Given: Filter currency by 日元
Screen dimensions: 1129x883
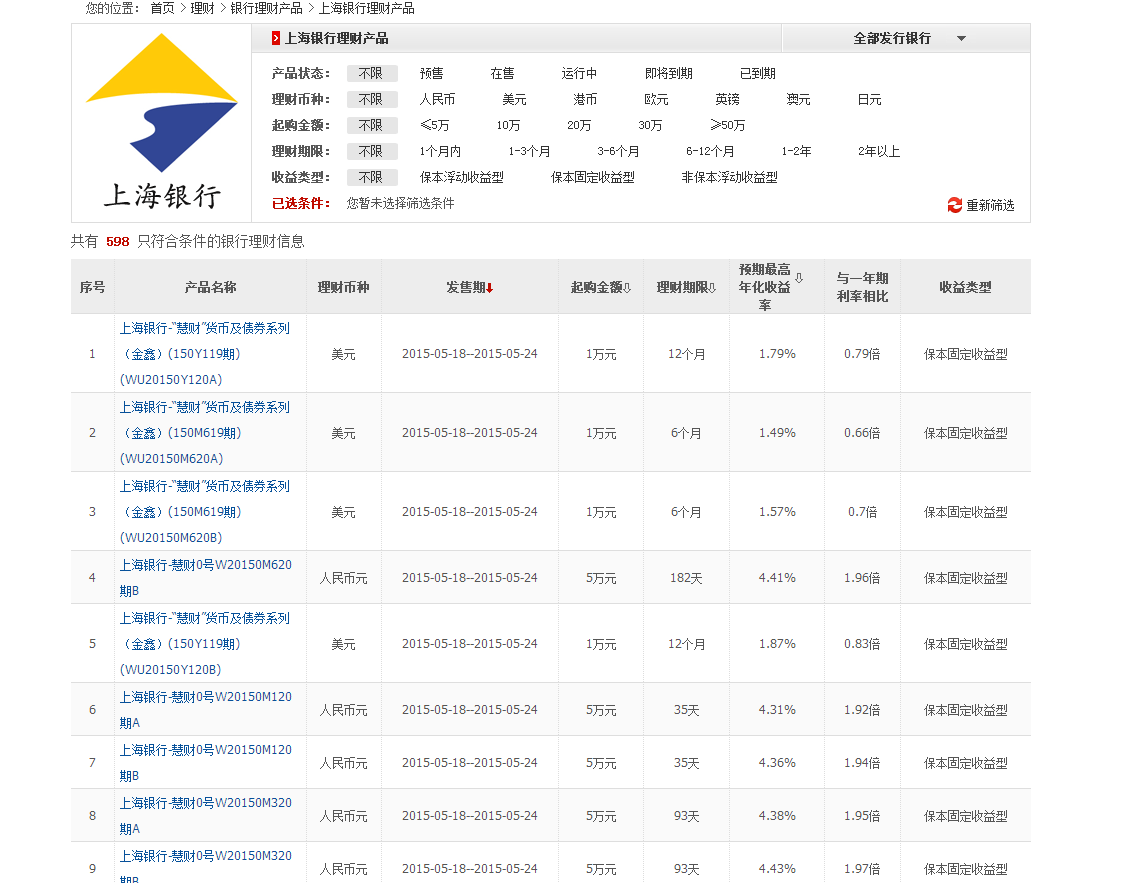Looking at the screenshot, I should (869, 99).
